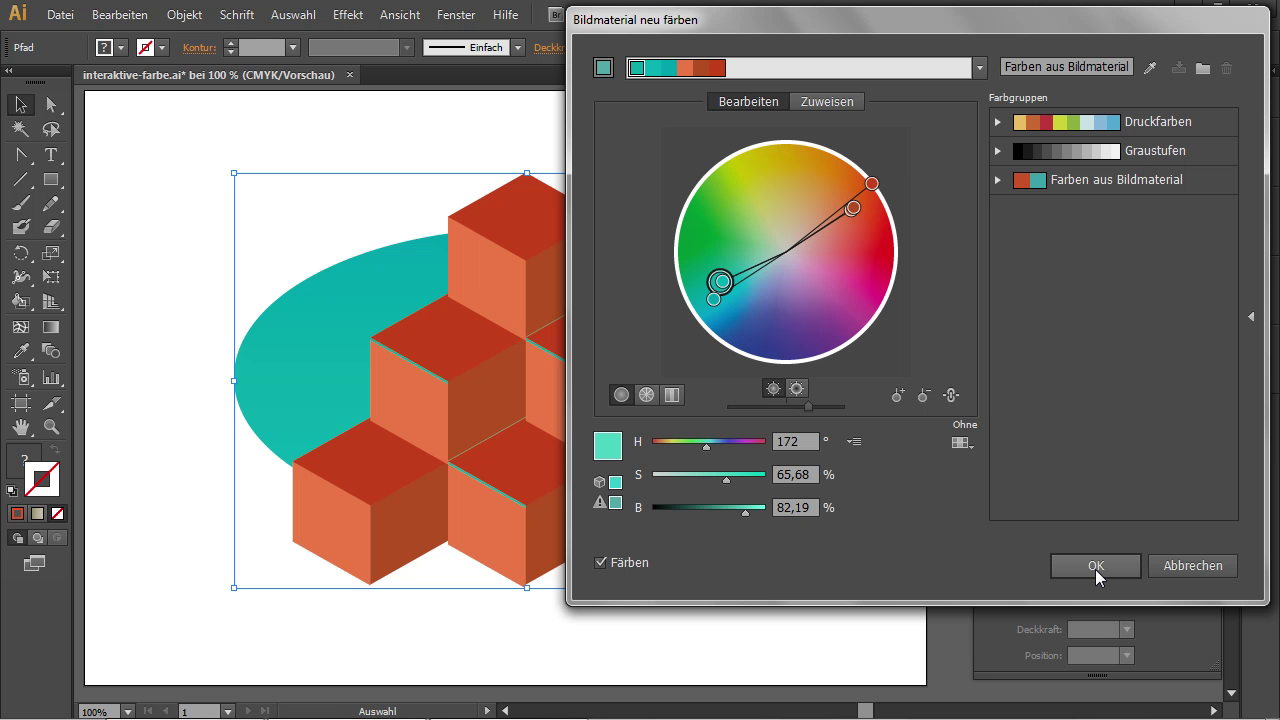Show smooth color wheel display

click(622, 395)
